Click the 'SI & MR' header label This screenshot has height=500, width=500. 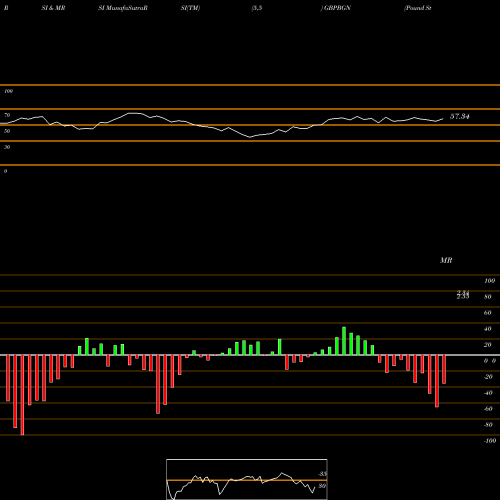53,8
